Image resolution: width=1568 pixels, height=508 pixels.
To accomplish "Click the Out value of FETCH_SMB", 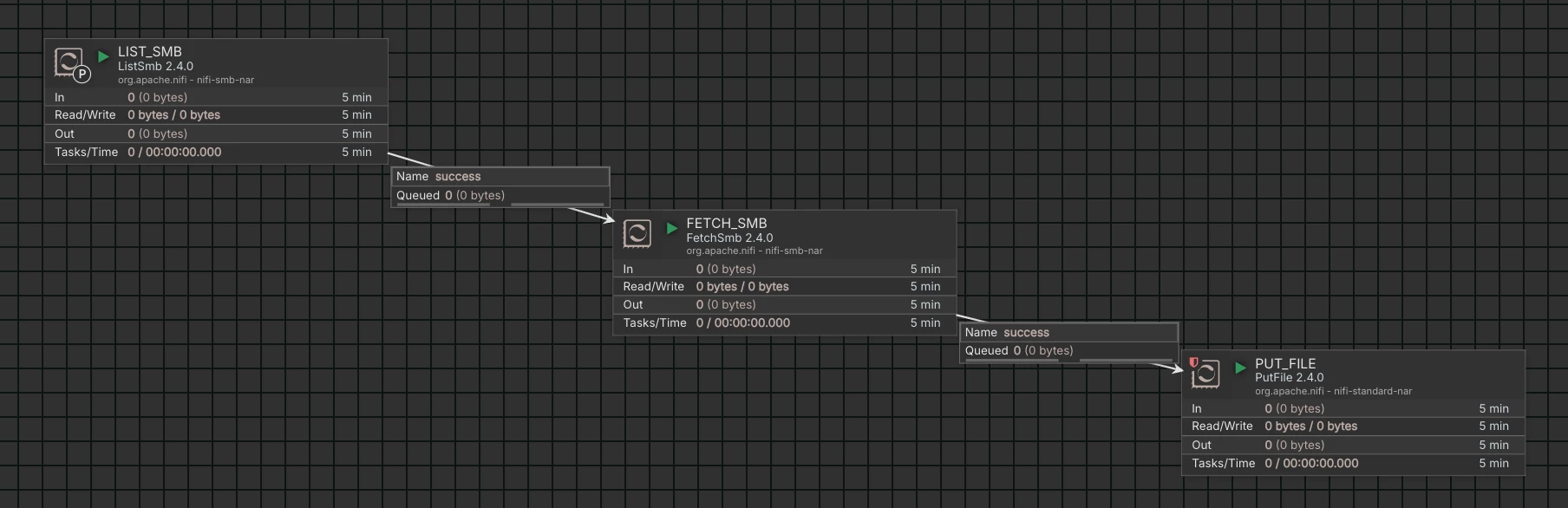I will click(x=726, y=304).
